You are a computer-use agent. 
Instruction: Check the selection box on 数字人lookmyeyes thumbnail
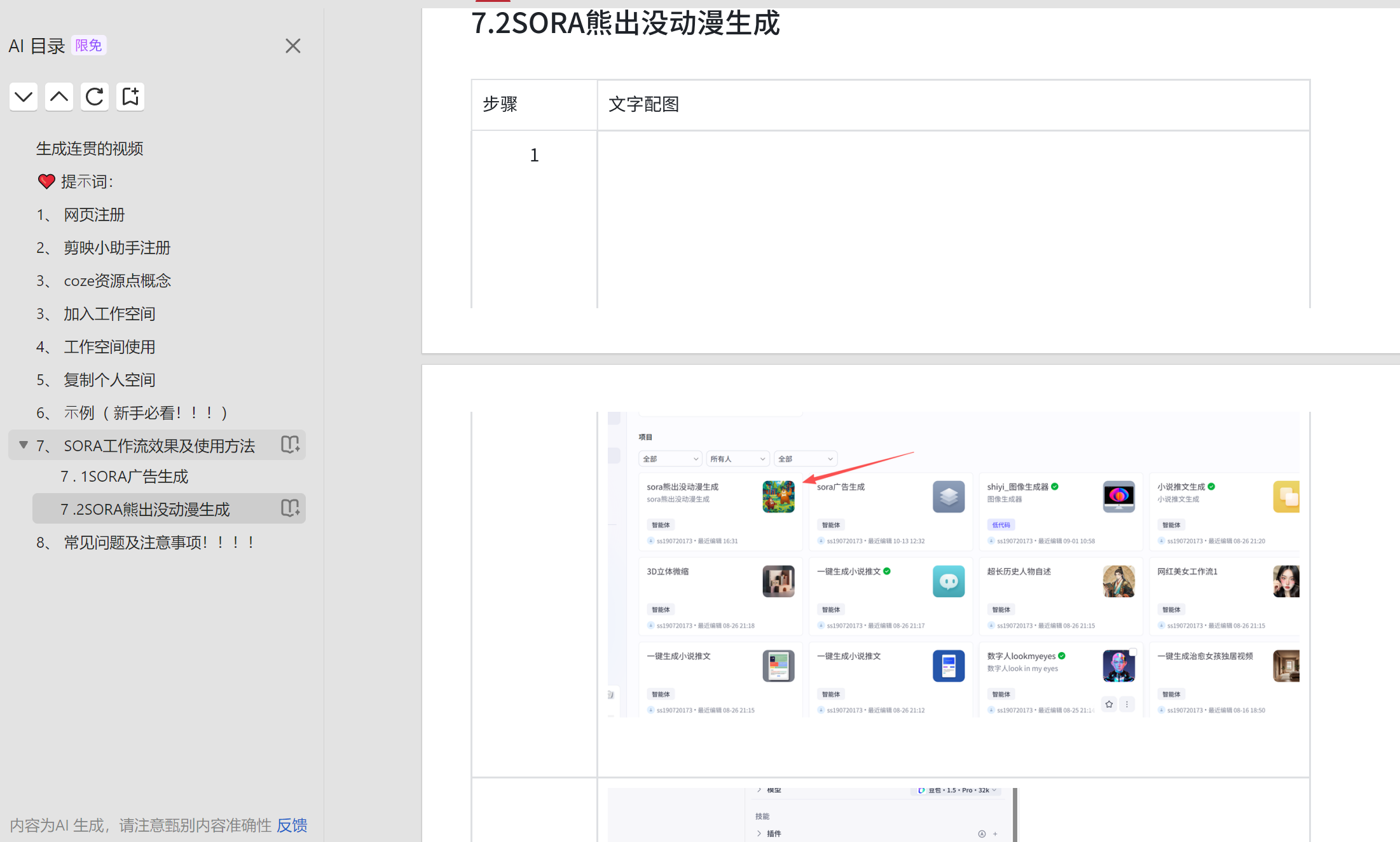1133,651
